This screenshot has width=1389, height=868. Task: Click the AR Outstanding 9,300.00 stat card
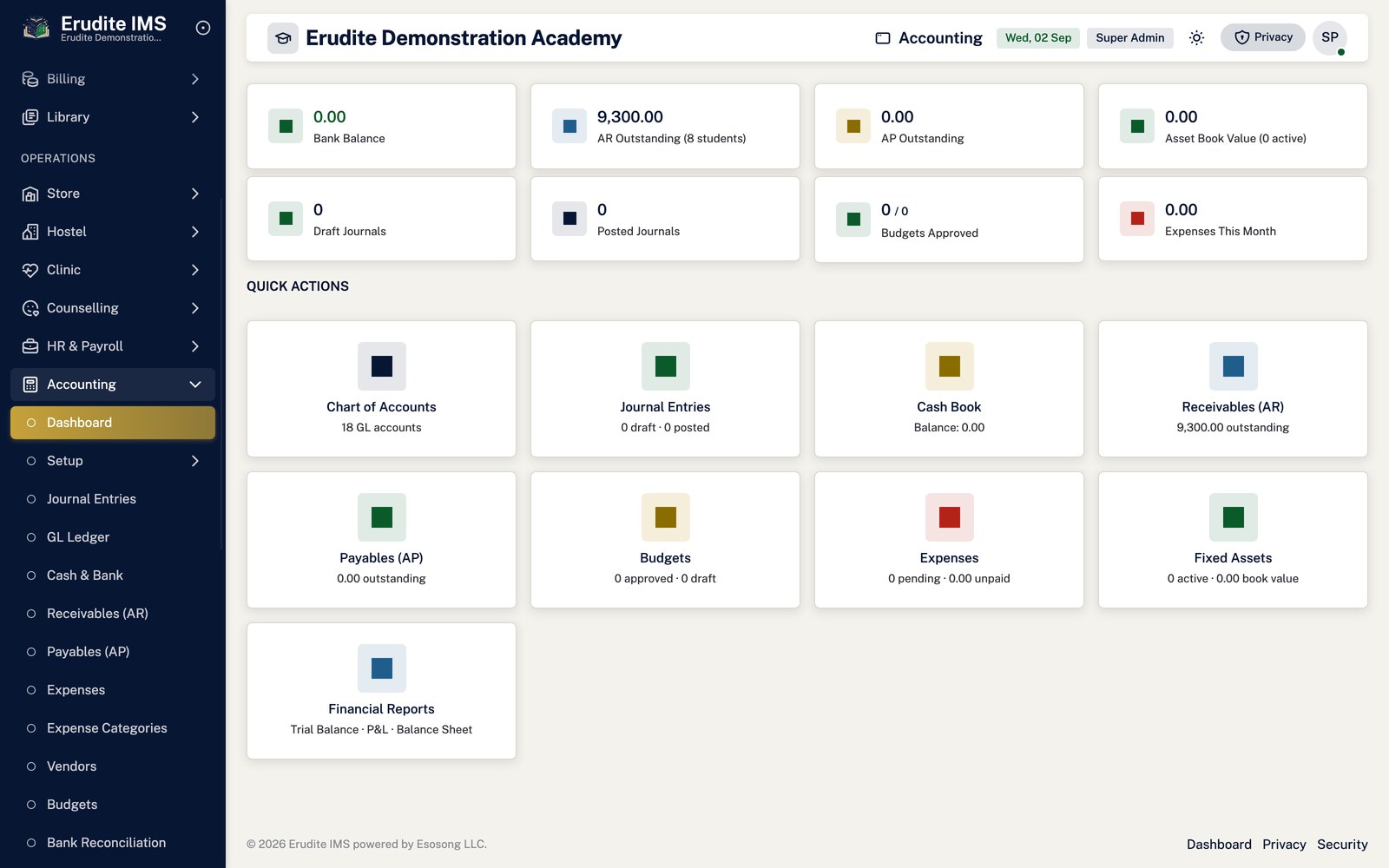pos(666,127)
